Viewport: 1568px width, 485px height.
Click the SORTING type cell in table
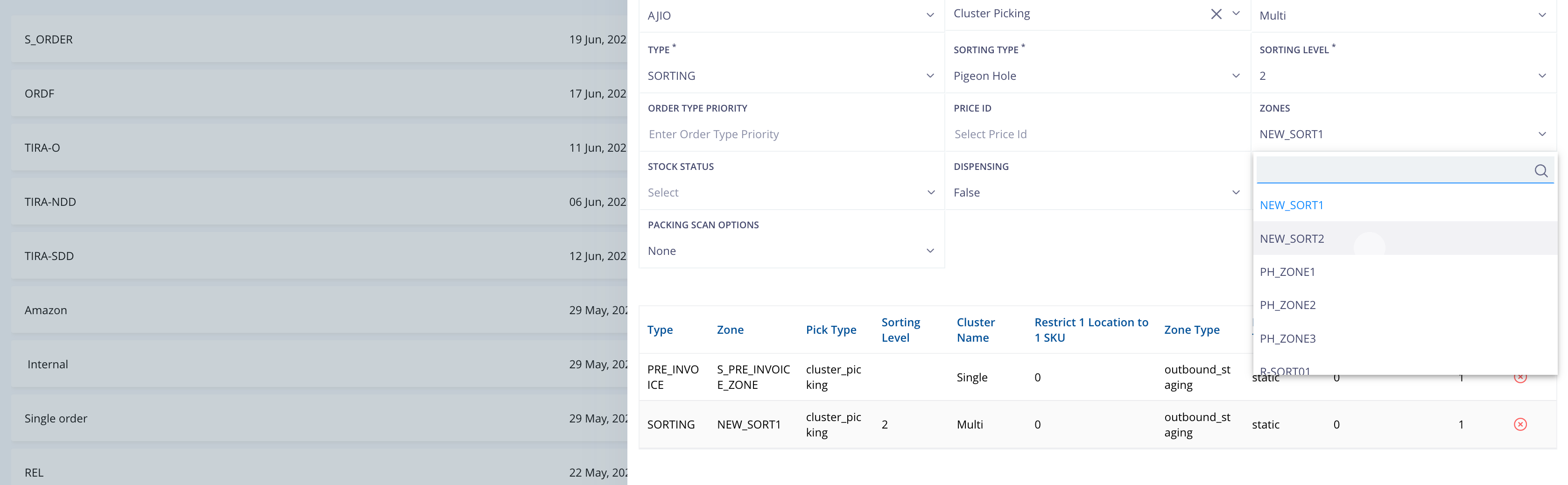pyautogui.click(x=671, y=425)
